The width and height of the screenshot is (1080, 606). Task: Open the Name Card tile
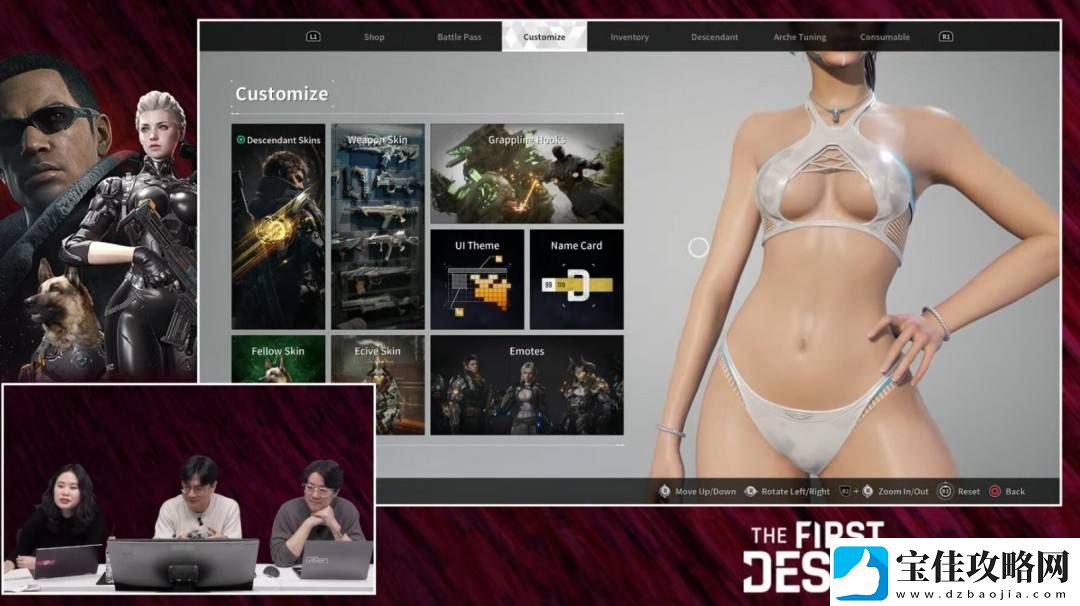[x=577, y=280]
